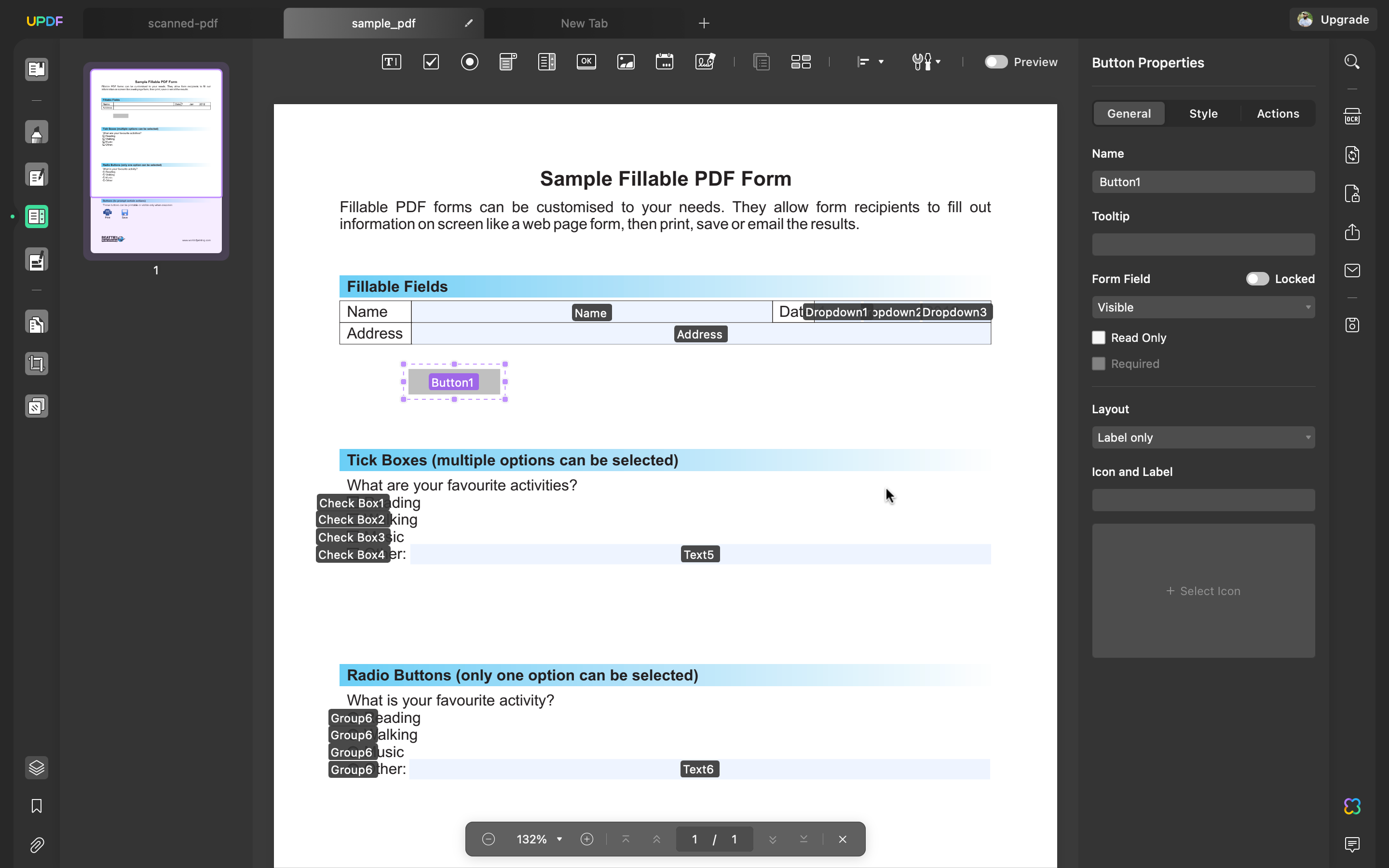The height and width of the screenshot is (868, 1389).
Task: Click the Select Icon area
Action: tap(1202, 590)
